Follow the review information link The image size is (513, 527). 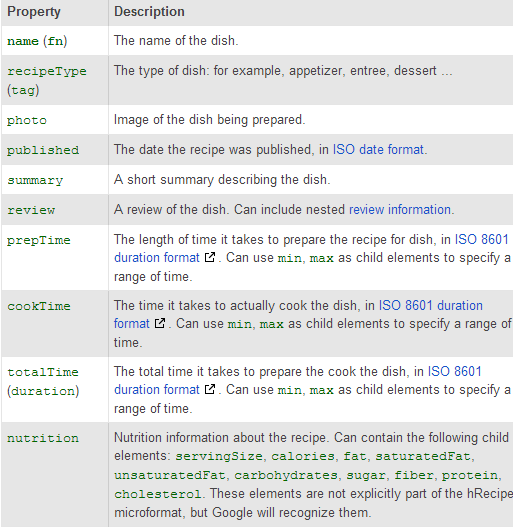(x=400, y=209)
